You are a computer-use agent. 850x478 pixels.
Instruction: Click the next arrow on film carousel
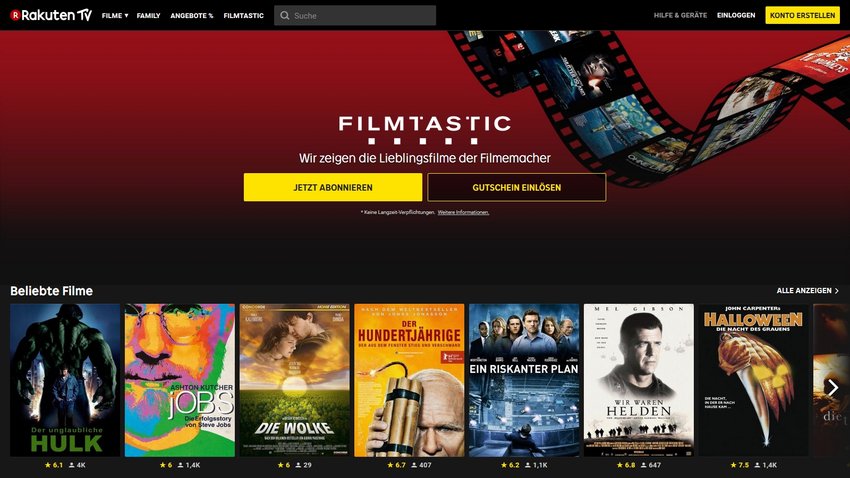(x=833, y=387)
